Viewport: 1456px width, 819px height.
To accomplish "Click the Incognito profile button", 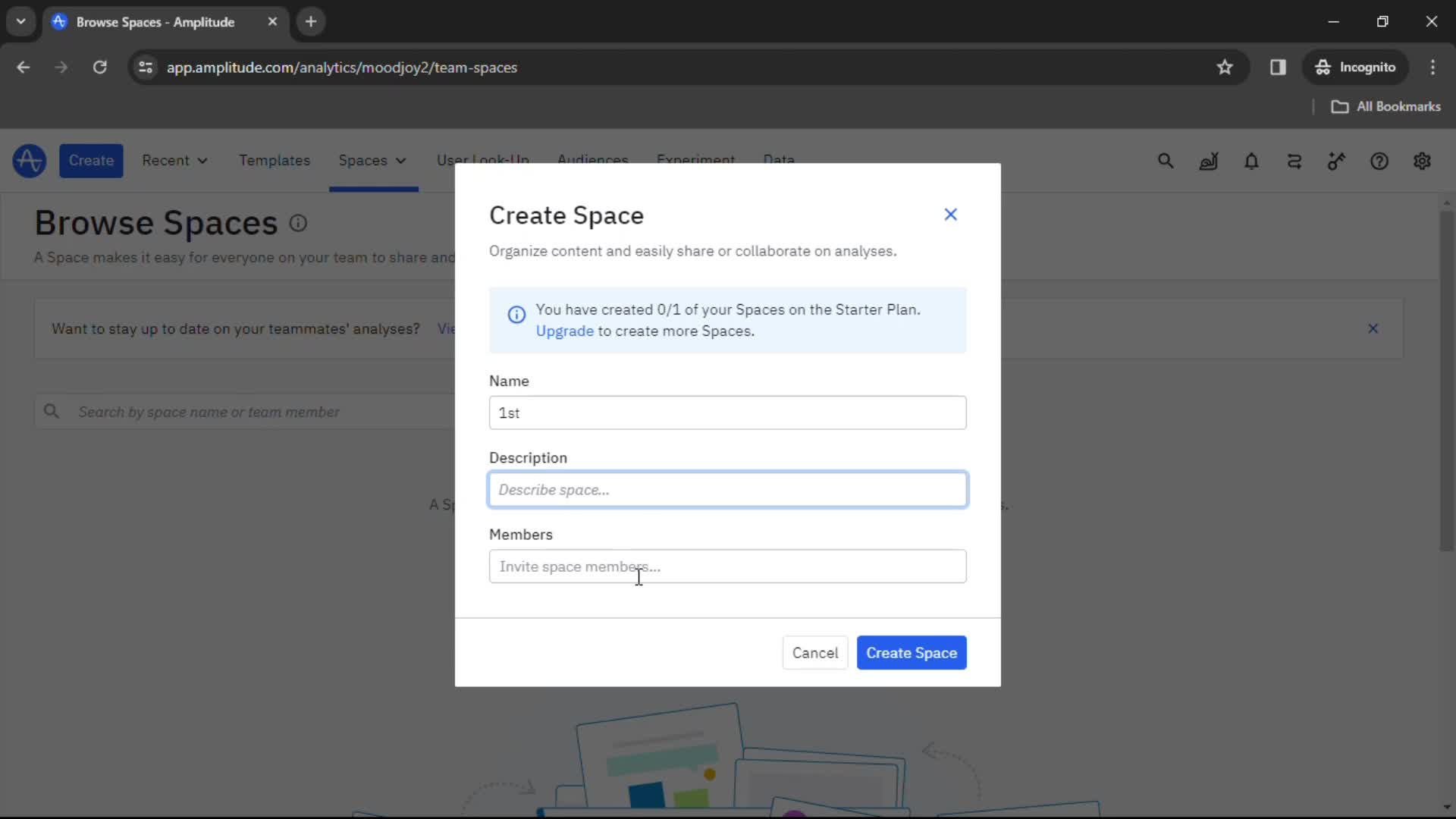I will [1355, 67].
